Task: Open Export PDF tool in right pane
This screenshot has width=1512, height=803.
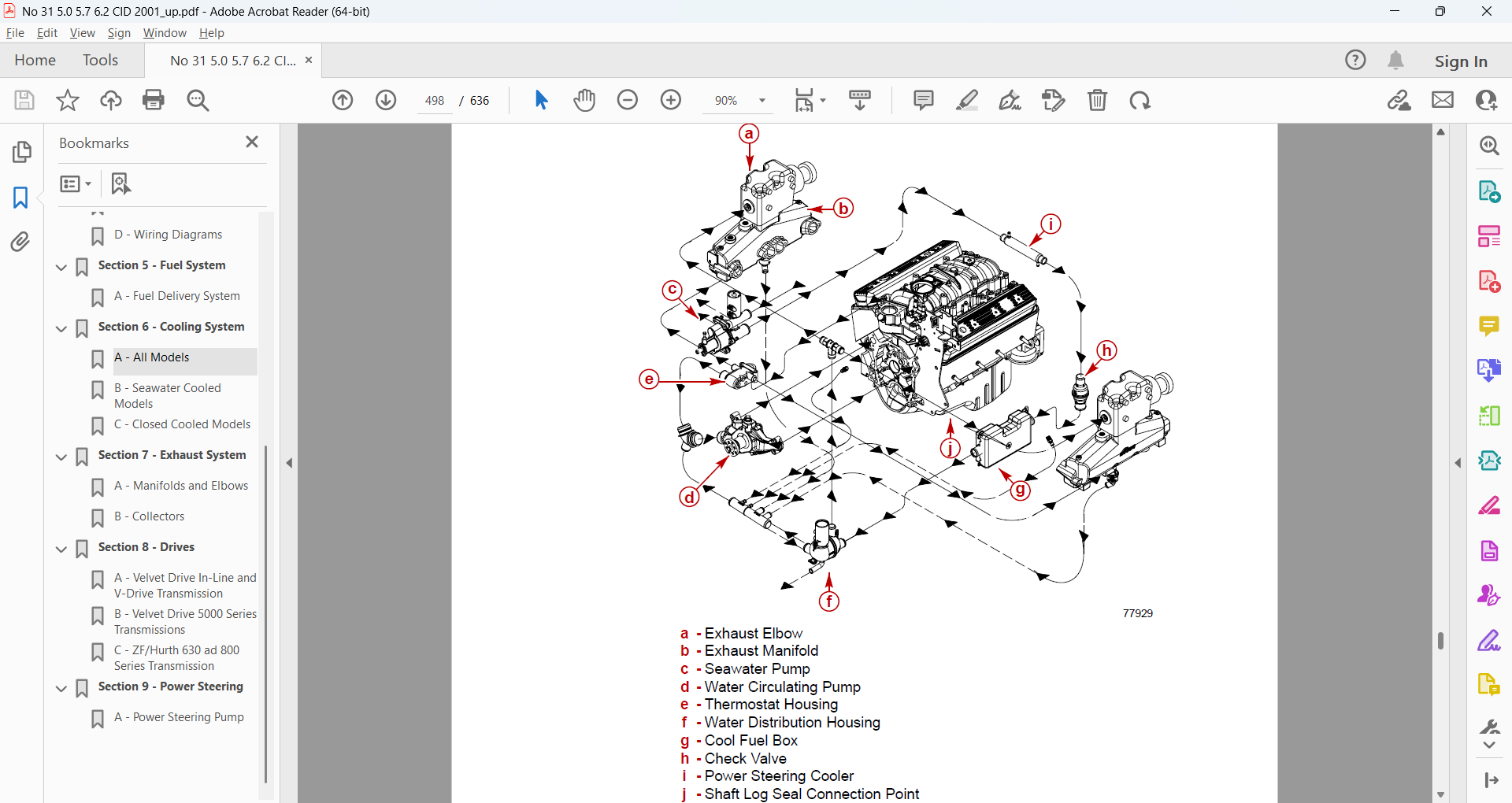Action: 1488,191
